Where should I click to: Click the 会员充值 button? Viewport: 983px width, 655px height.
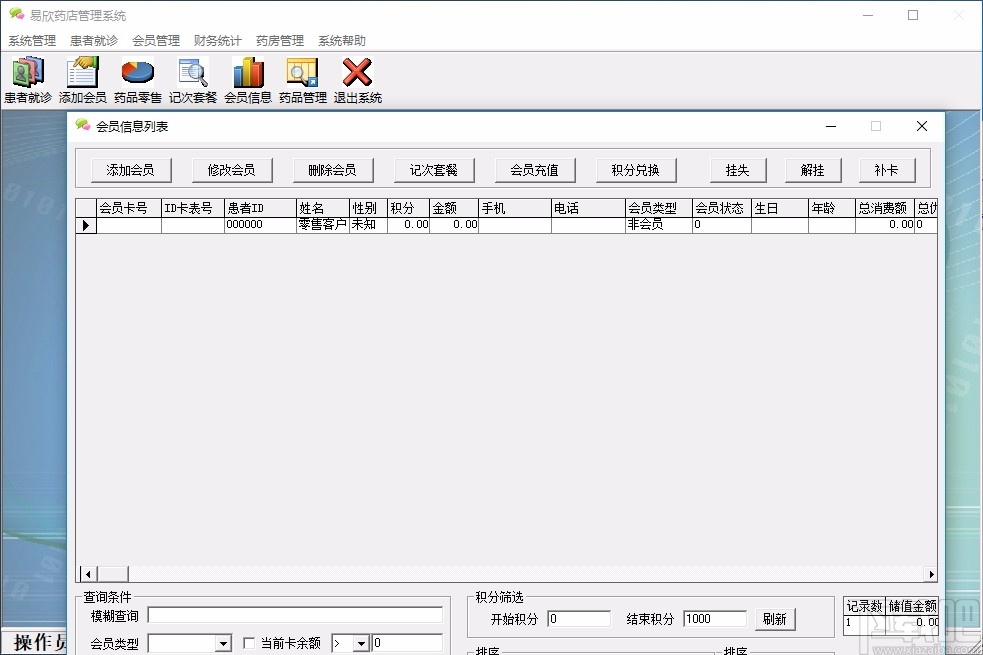tap(534, 170)
